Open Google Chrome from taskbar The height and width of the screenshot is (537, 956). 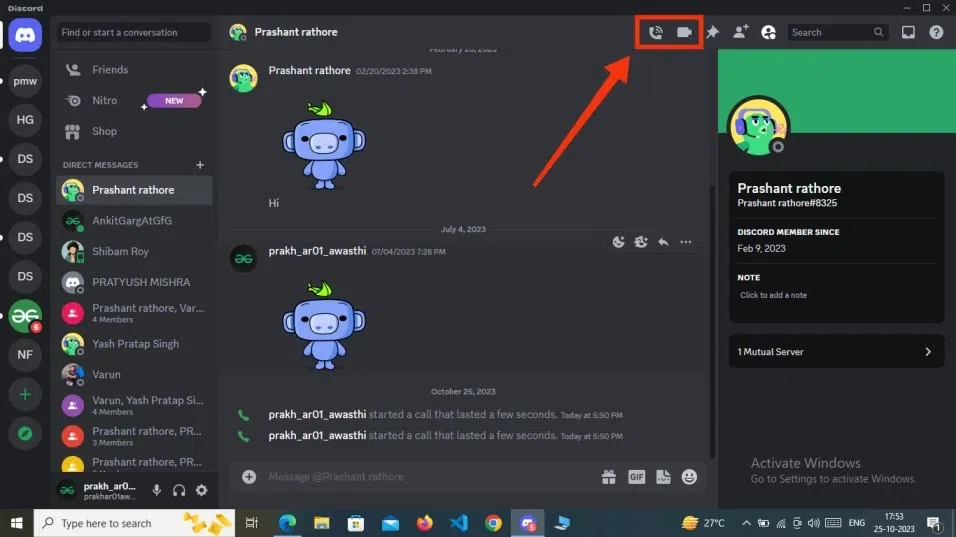coord(493,523)
